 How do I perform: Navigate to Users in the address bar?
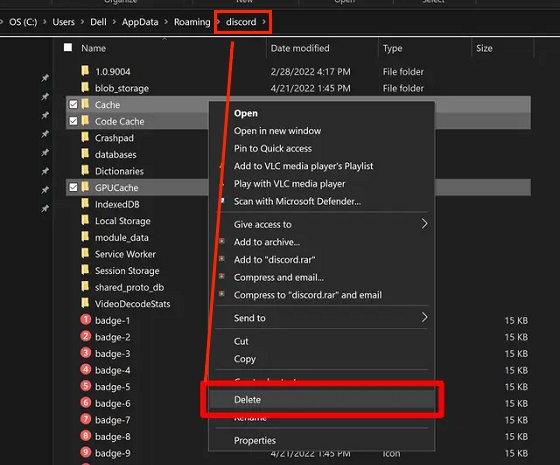(x=64, y=22)
